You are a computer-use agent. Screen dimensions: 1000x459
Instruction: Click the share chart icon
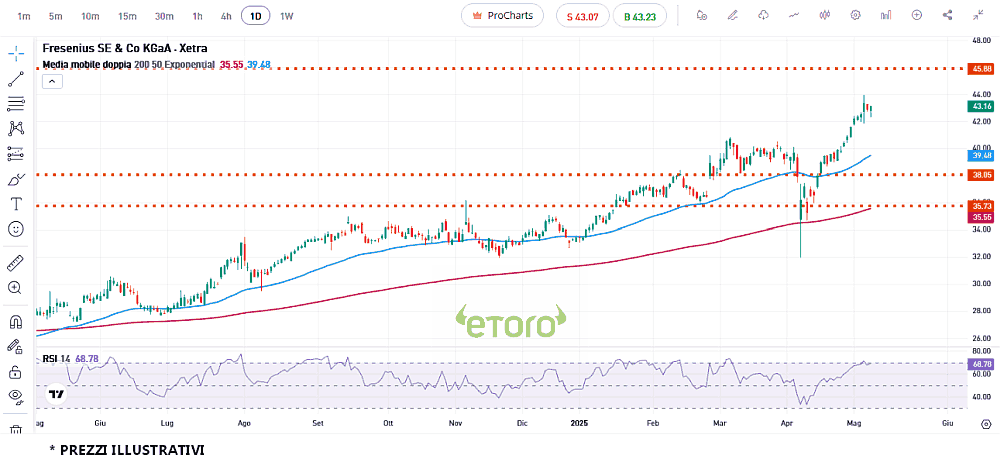click(x=948, y=15)
